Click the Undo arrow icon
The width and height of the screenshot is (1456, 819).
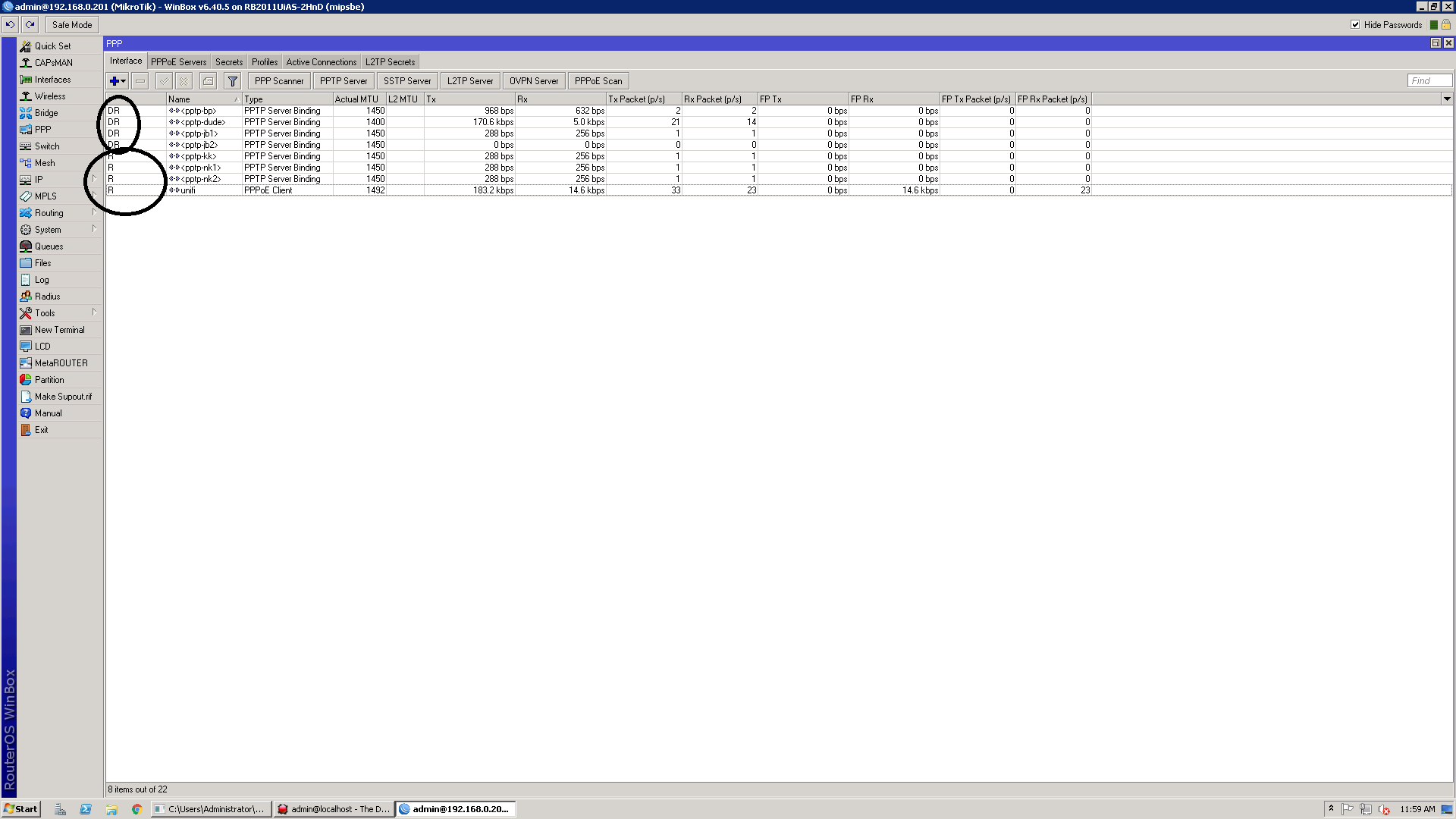(x=10, y=24)
